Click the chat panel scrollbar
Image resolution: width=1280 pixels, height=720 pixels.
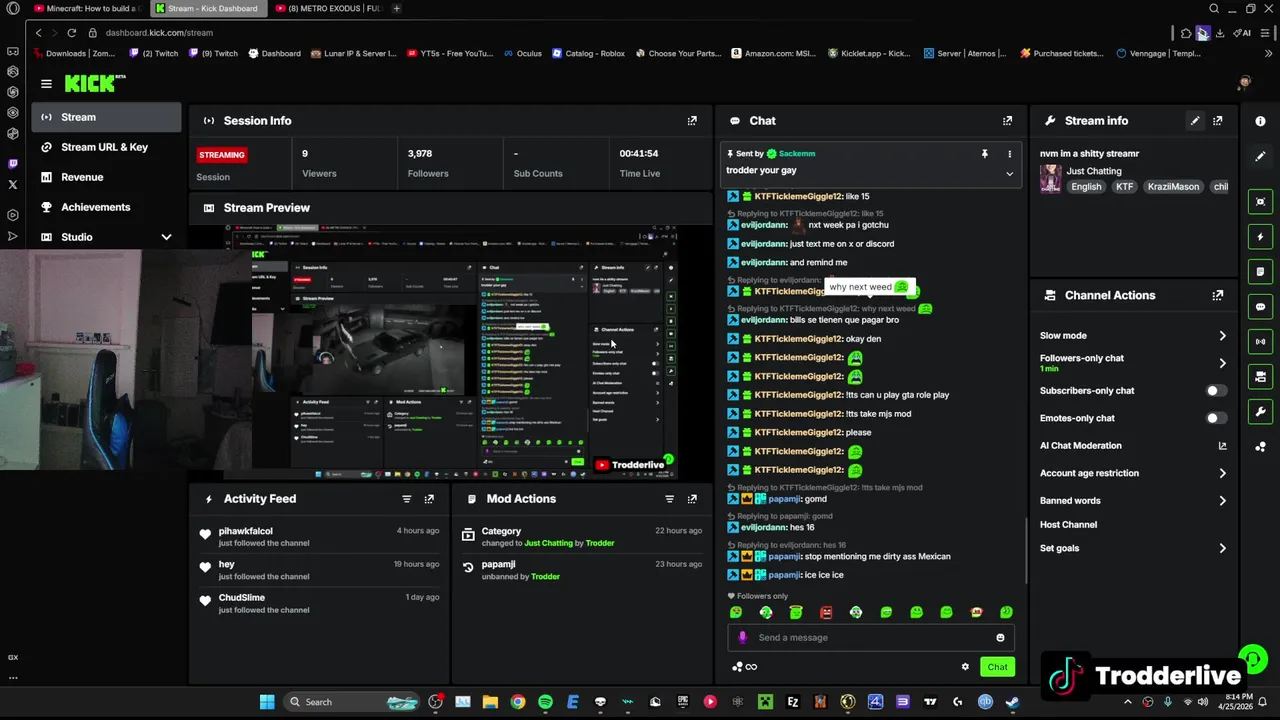click(1026, 550)
